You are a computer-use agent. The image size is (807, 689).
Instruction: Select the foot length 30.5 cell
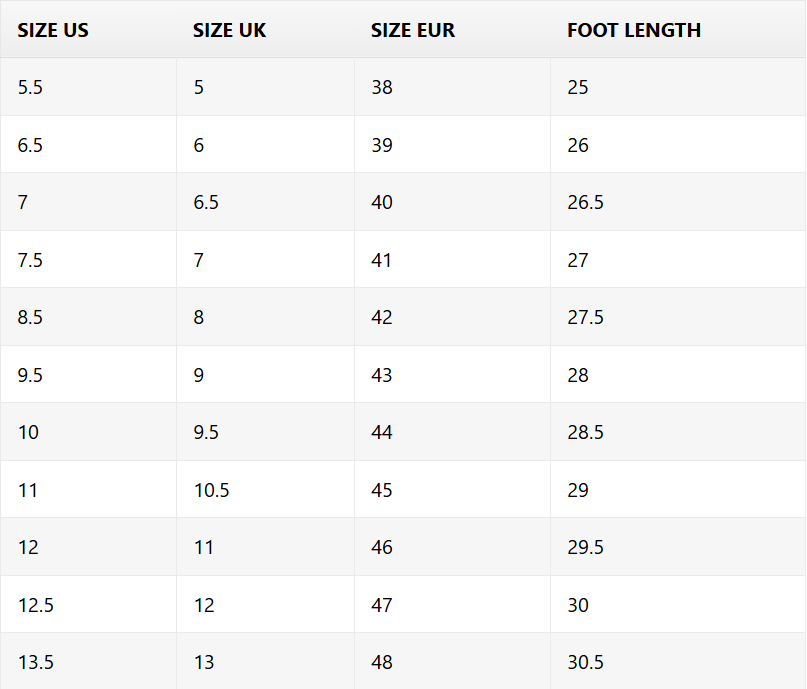click(x=678, y=661)
